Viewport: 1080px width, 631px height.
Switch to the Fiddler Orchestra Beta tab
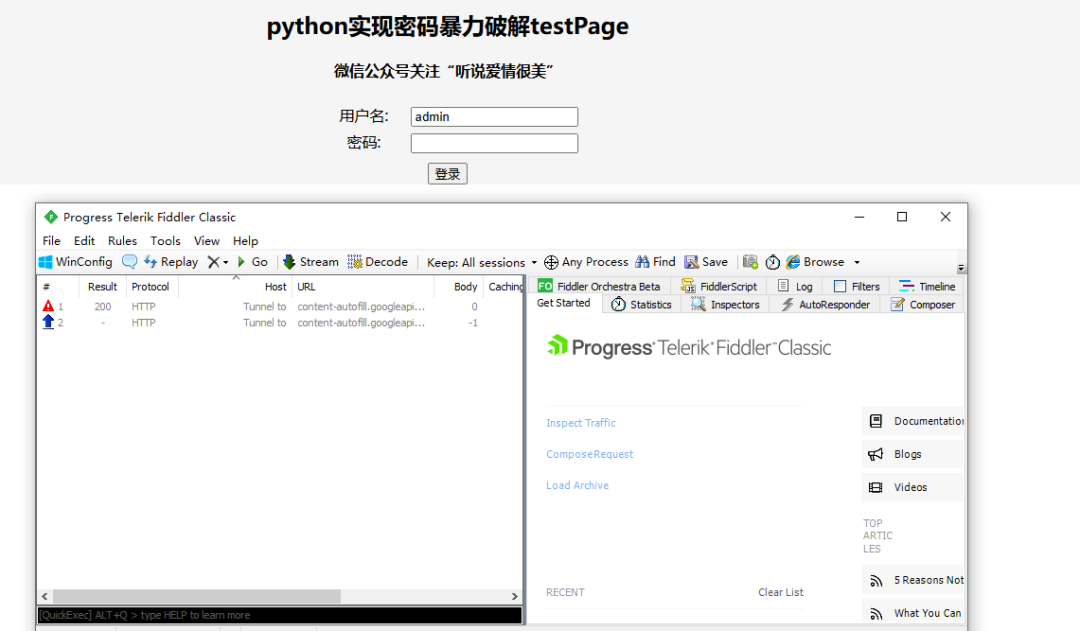(599, 286)
